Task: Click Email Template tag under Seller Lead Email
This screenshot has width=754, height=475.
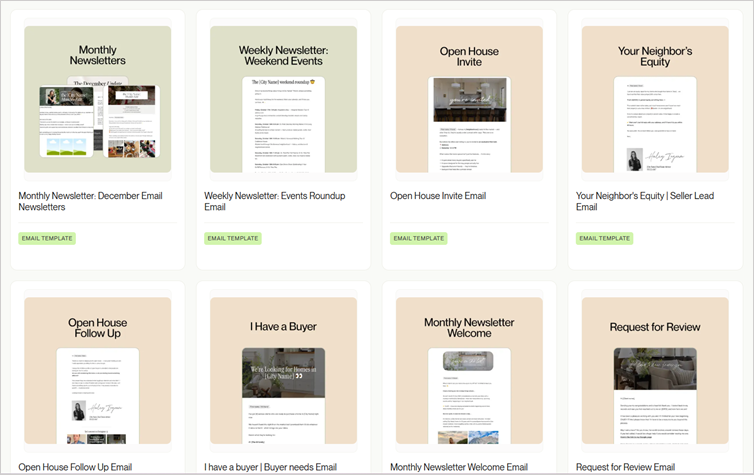Action: pos(604,238)
